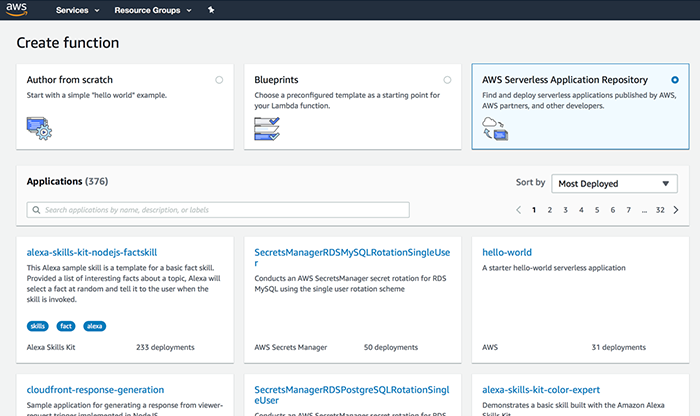Open the Services dropdown menu
Screen dimensions: 700x416
tap(77, 10)
